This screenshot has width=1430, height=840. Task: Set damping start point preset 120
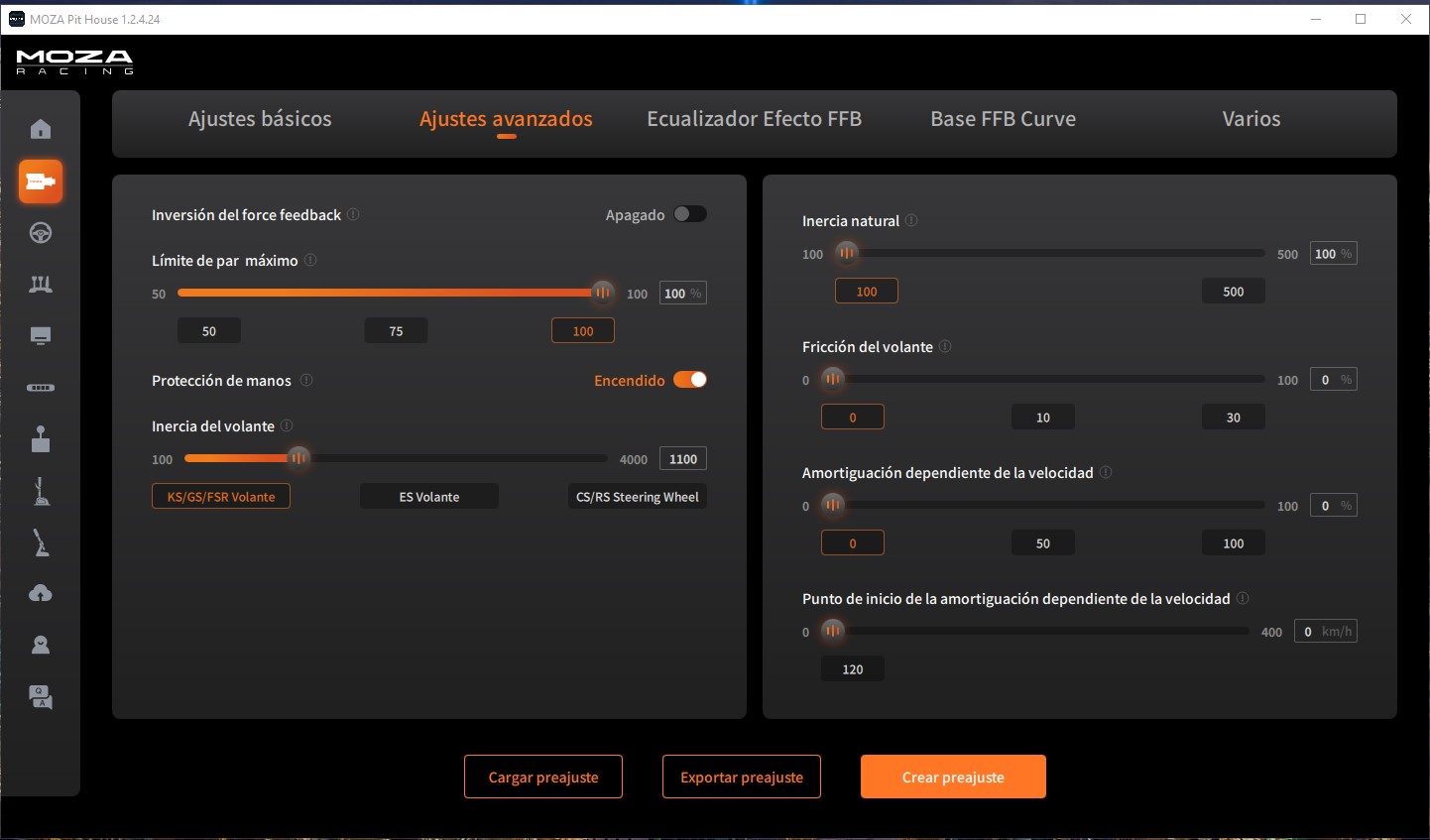pos(853,669)
